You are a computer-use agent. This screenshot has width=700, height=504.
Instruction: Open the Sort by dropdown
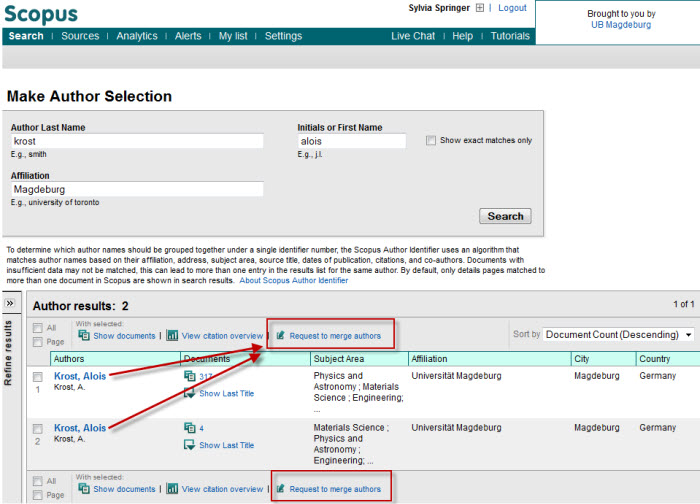tap(619, 334)
